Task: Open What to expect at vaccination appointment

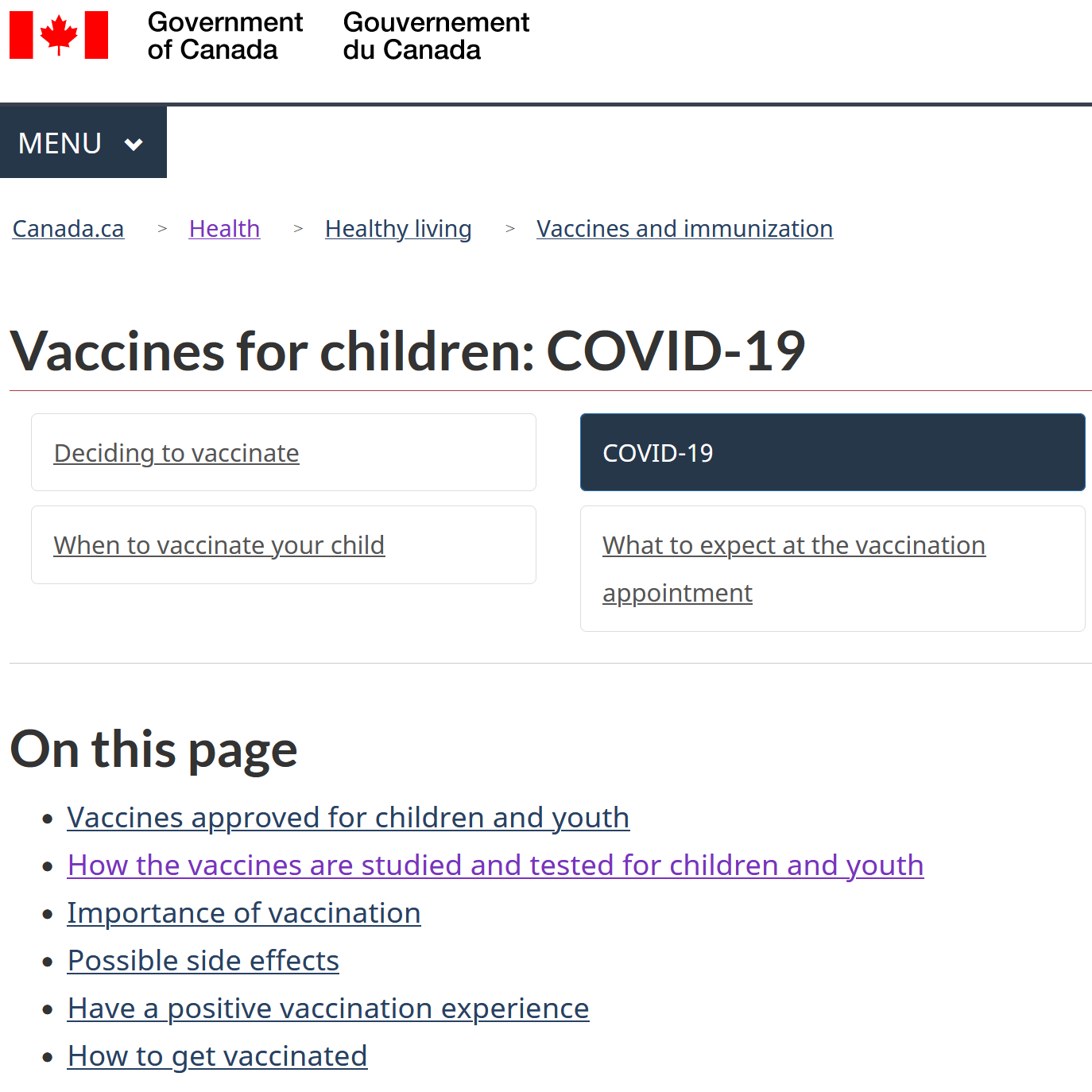Action: (x=832, y=569)
